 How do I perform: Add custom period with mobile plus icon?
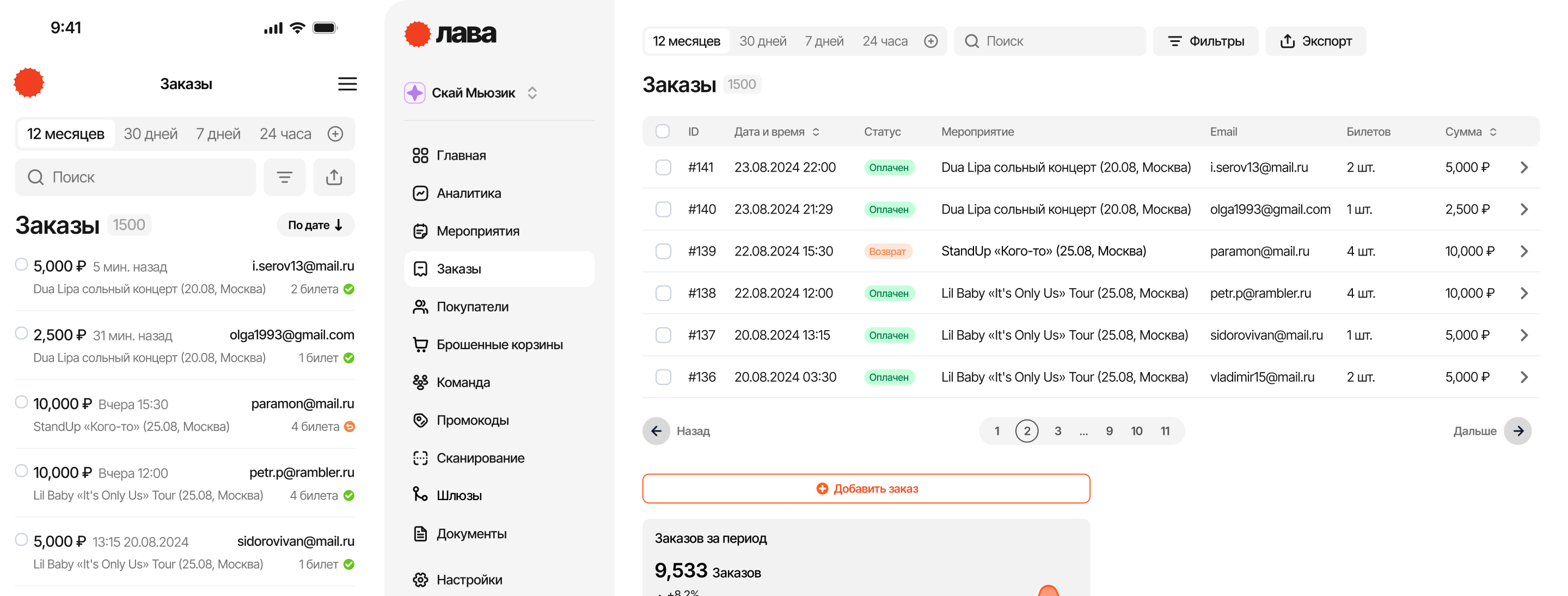click(x=335, y=134)
